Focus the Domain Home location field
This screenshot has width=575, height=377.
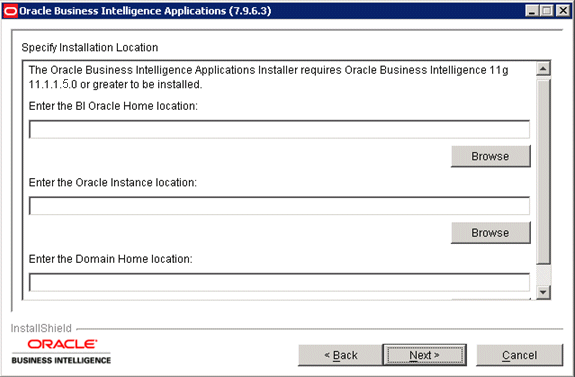pos(279,282)
